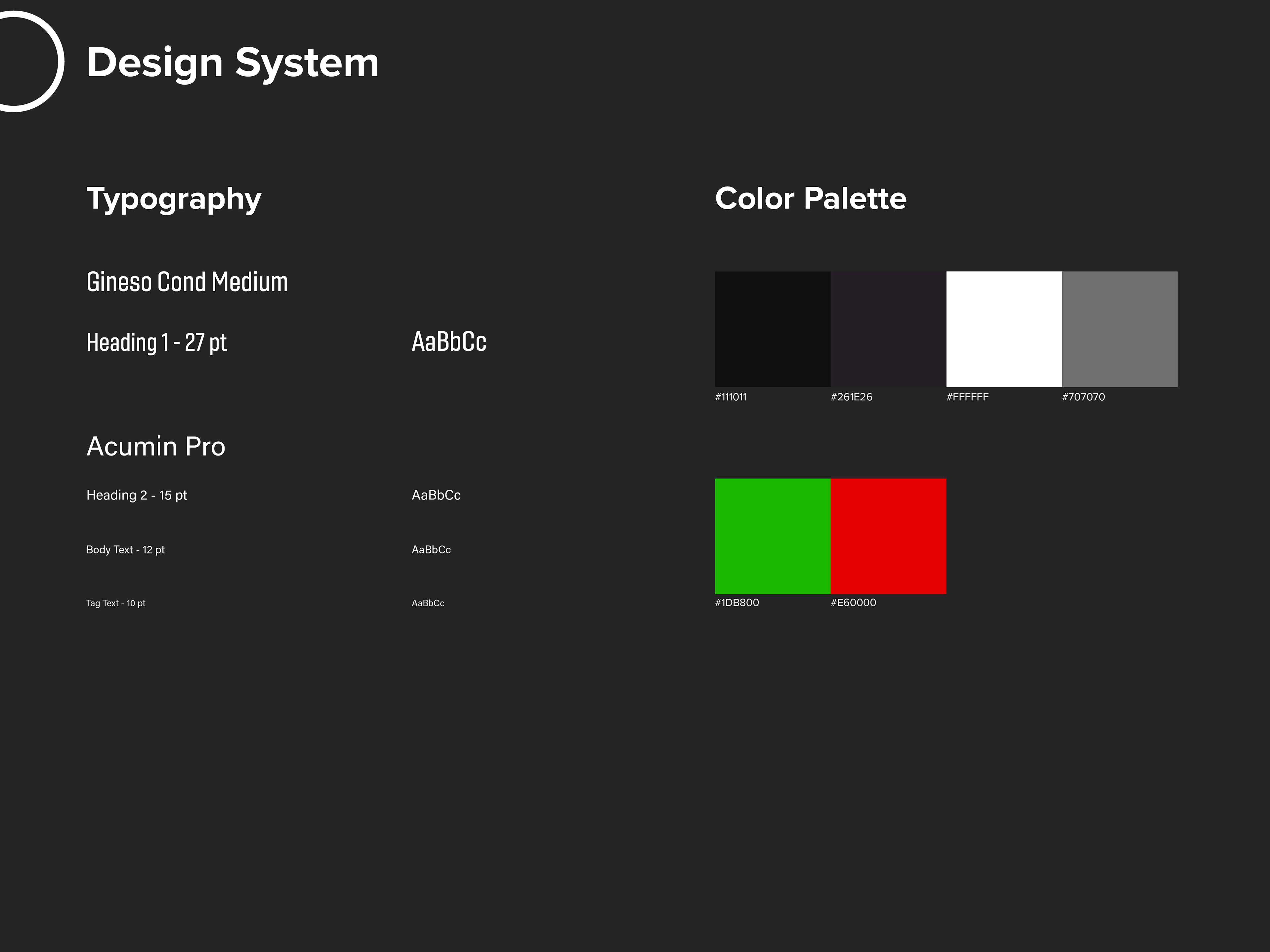Click the "Body Text - 12 pt" label
Viewport: 1270px width, 952px height.
pyautogui.click(x=125, y=550)
